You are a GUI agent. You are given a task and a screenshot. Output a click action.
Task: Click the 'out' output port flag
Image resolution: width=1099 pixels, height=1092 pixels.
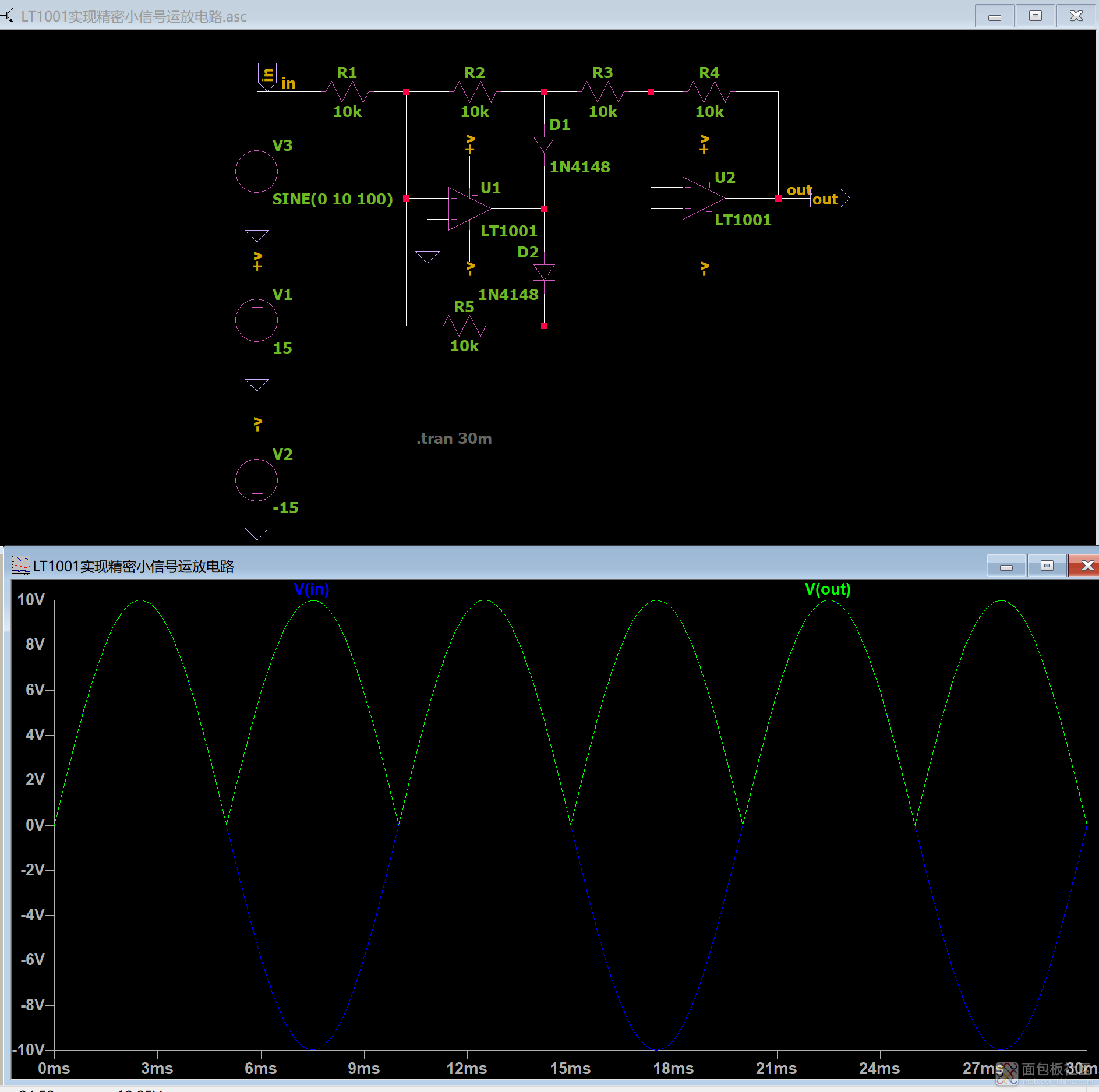(830, 199)
